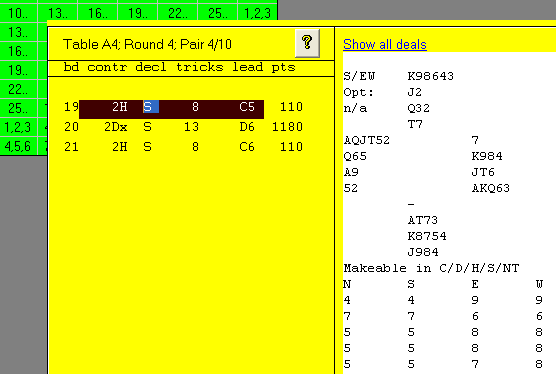Click North spades holding K98643
This screenshot has height=374, width=556.
click(430, 76)
